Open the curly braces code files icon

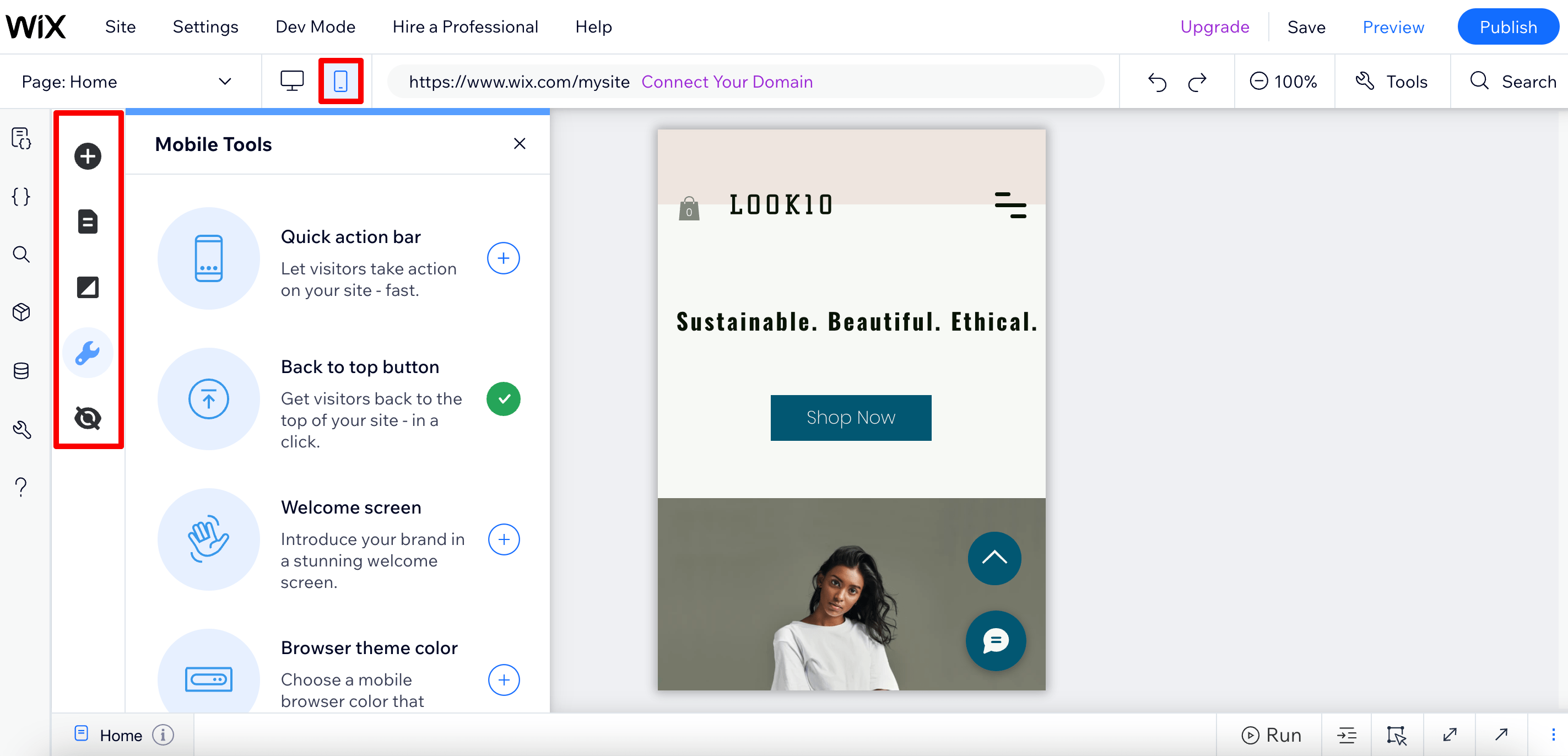[x=21, y=197]
